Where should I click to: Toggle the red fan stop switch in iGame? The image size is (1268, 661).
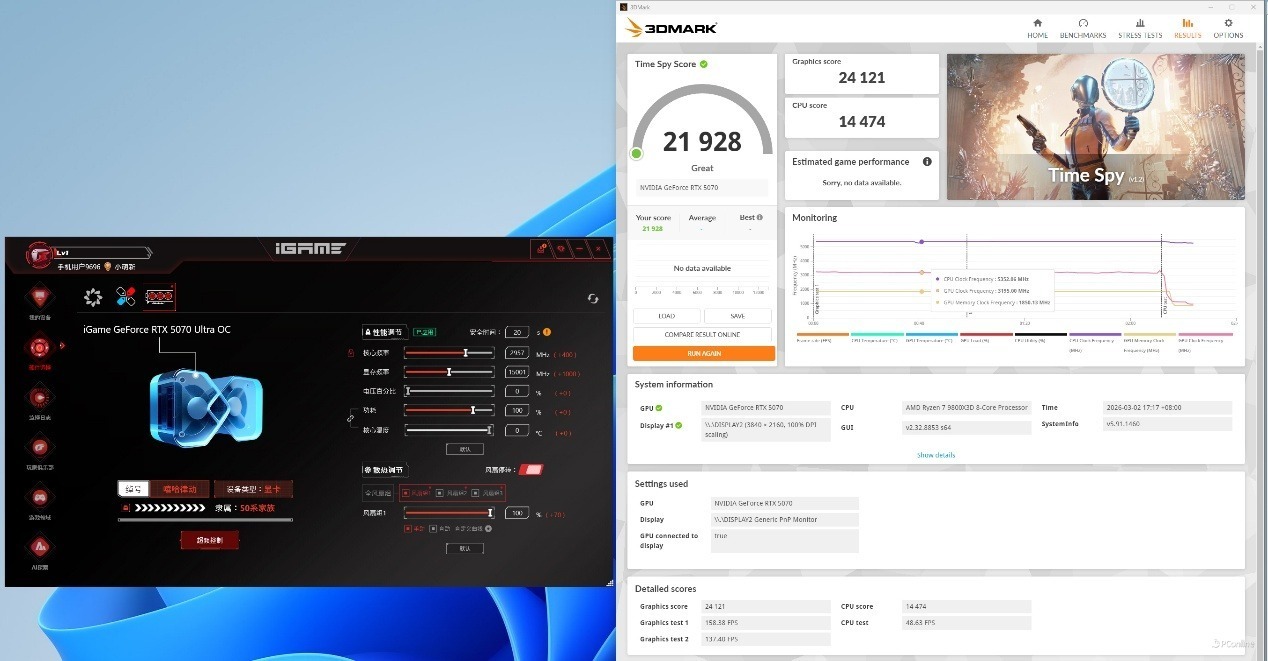pyautogui.click(x=531, y=469)
